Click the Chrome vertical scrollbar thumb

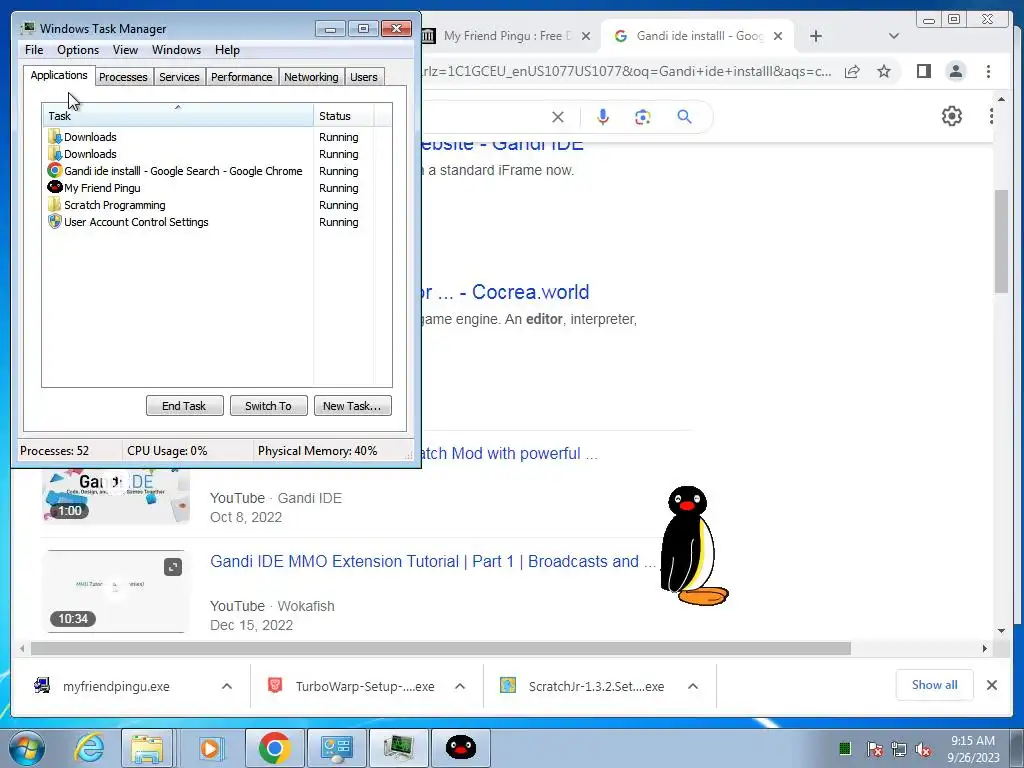1001,242
